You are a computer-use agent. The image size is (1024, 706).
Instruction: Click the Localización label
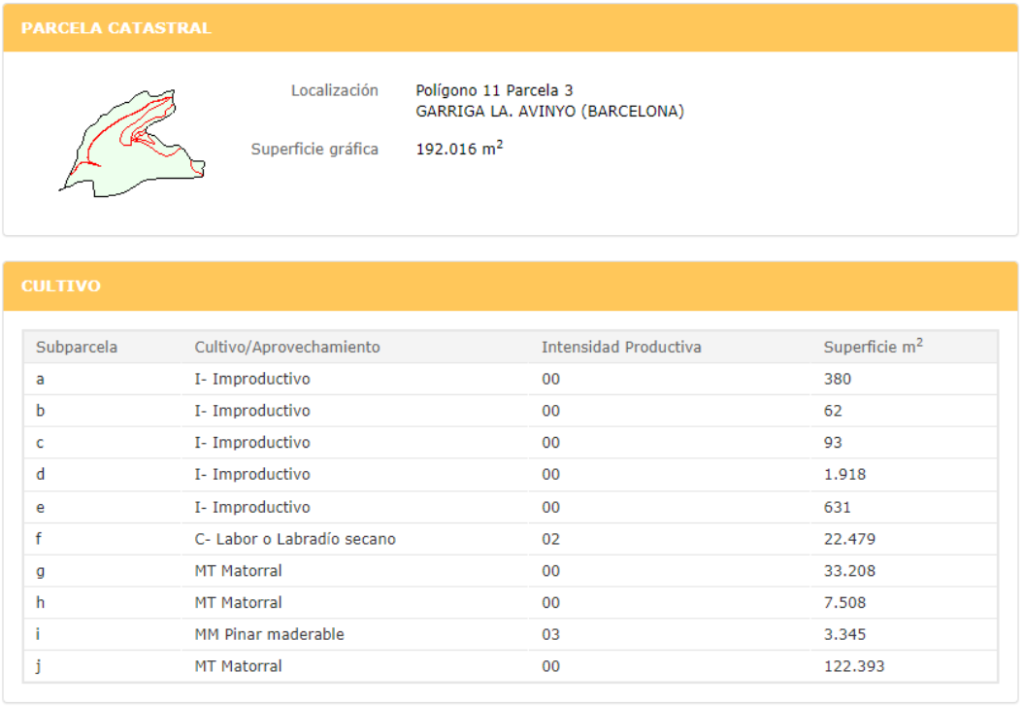[334, 91]
